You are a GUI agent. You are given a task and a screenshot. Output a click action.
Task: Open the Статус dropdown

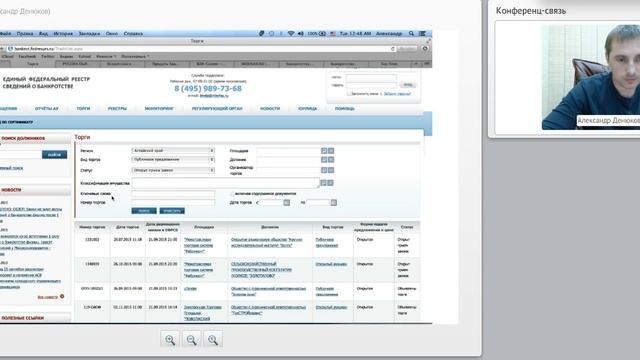pyautogui.click(x=173, y=170)
